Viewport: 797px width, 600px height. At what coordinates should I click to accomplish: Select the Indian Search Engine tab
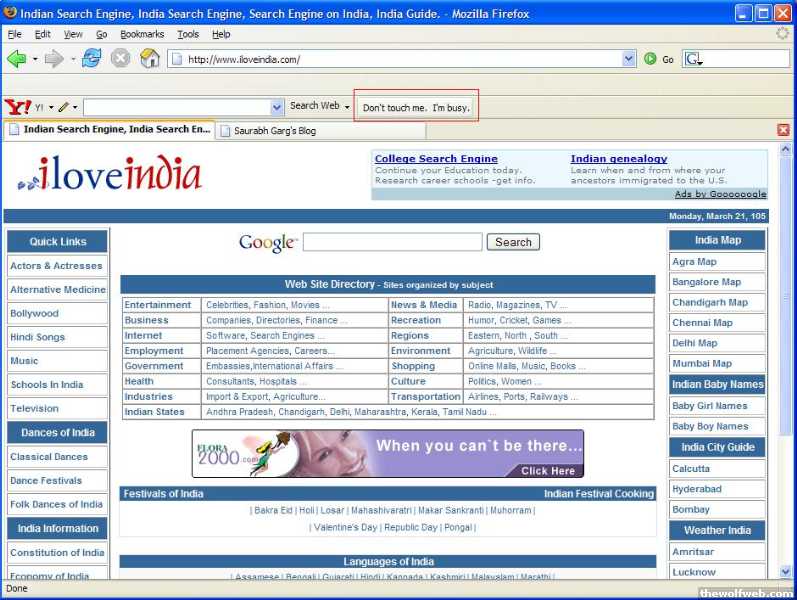[x=110, y=130]
